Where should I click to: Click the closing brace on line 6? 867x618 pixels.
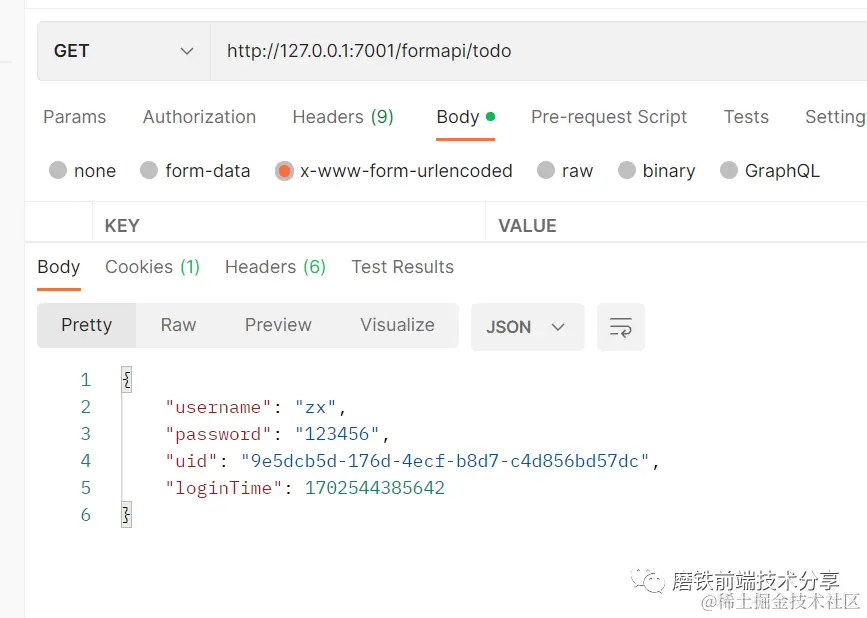pyautogui.click(x=127, y=515)
